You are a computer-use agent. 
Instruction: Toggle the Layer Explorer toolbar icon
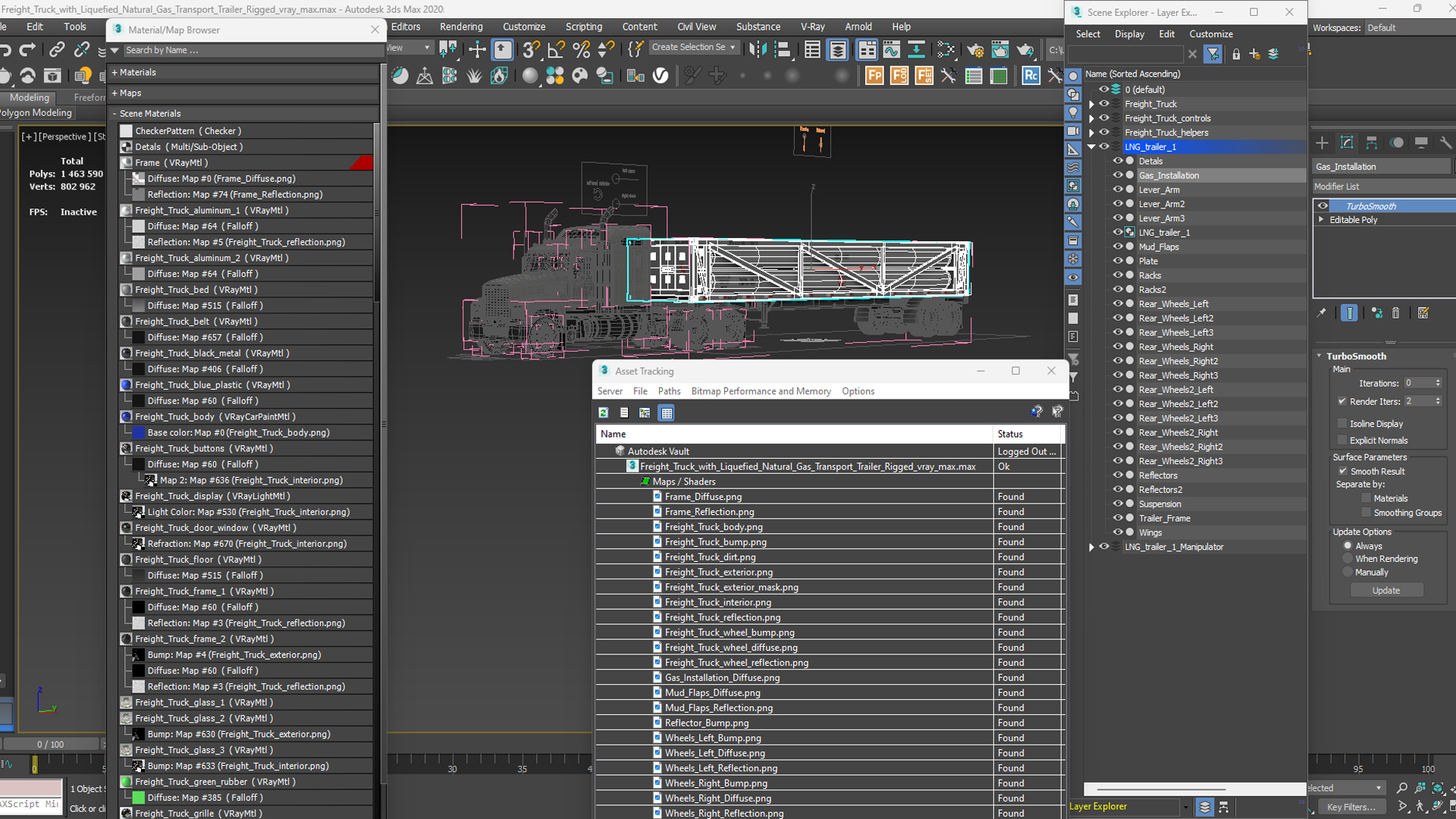pos(837,50)
